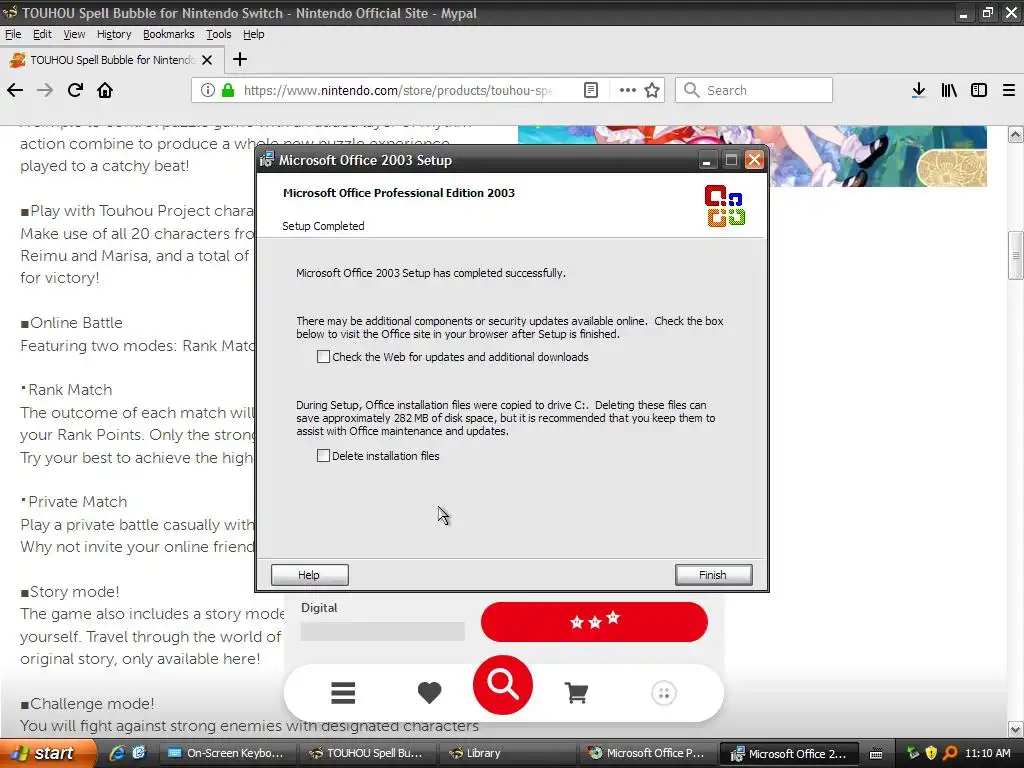The image size is (1024, 768).
Task: Click the taskbar clock 11:10 AM
Action: coord(987,753)
